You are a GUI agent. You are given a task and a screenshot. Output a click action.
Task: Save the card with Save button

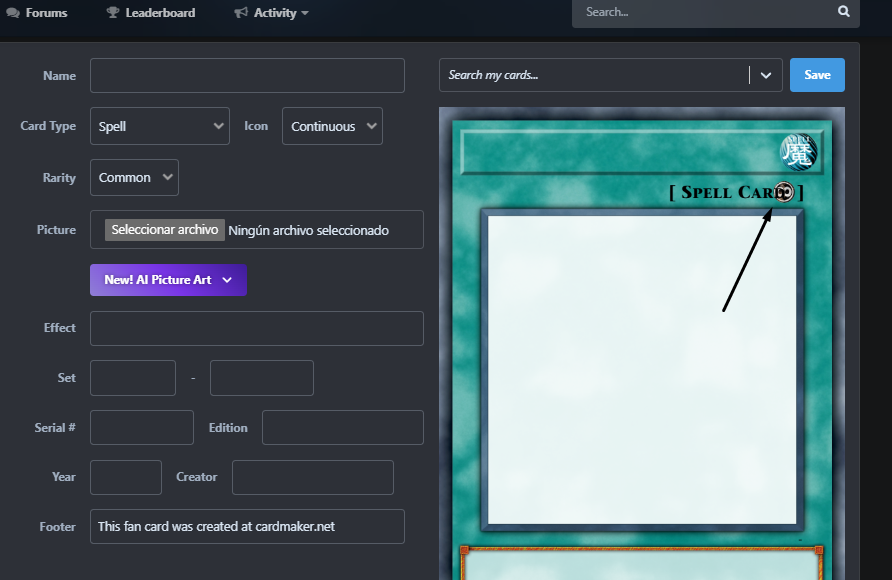(817, 75)
